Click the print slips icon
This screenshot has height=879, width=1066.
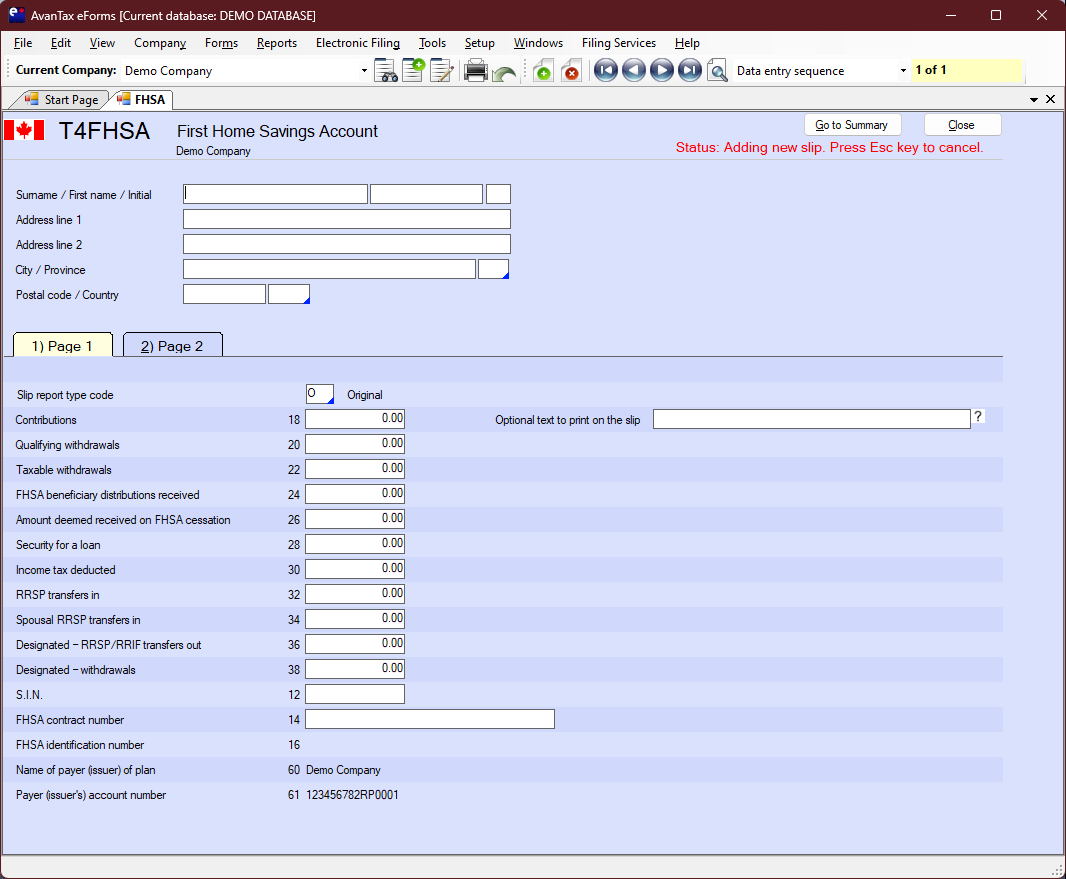click(x=476, y=70)
